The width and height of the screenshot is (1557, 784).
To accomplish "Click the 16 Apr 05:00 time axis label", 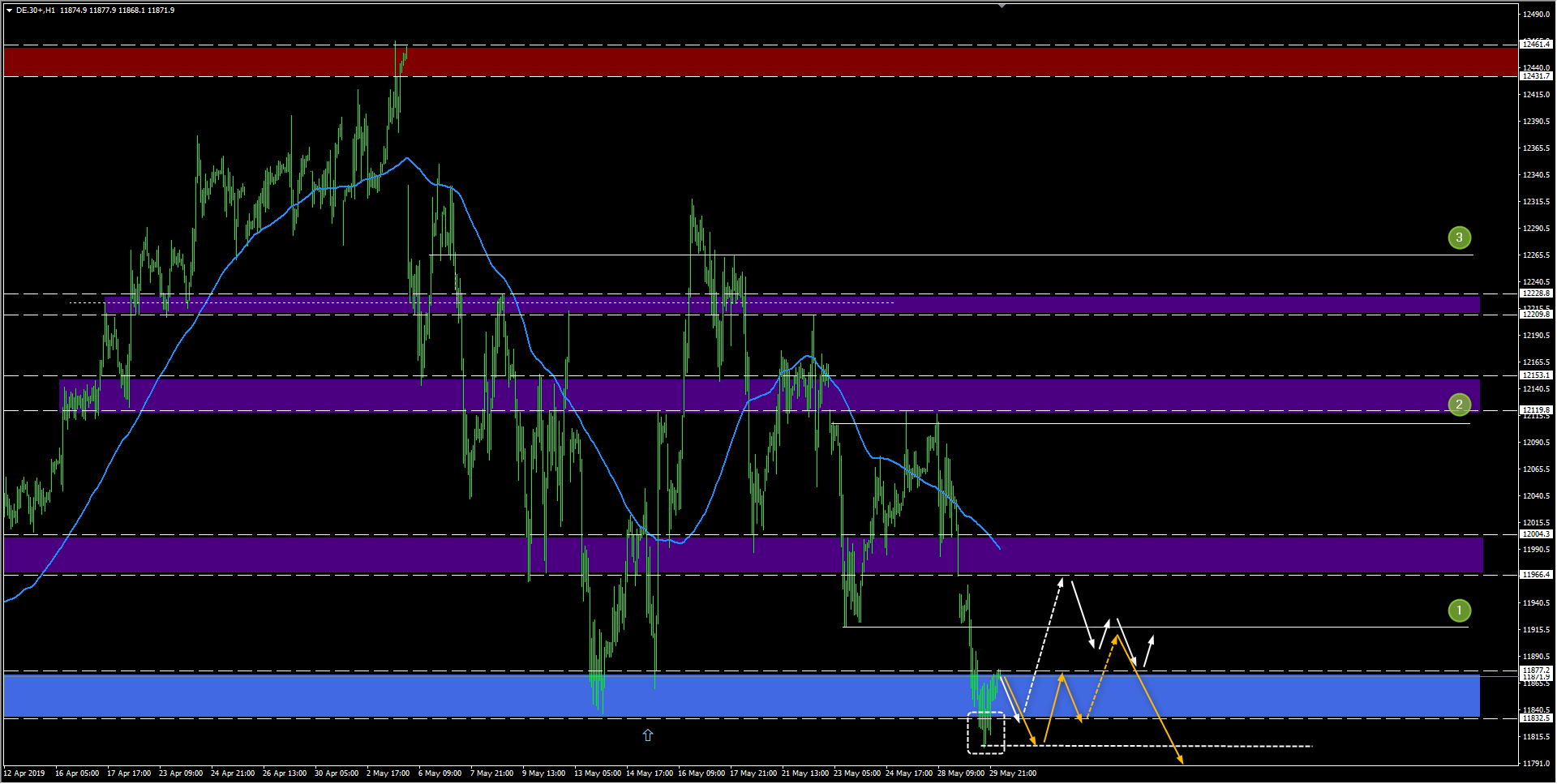I will [x=77, y=773].
